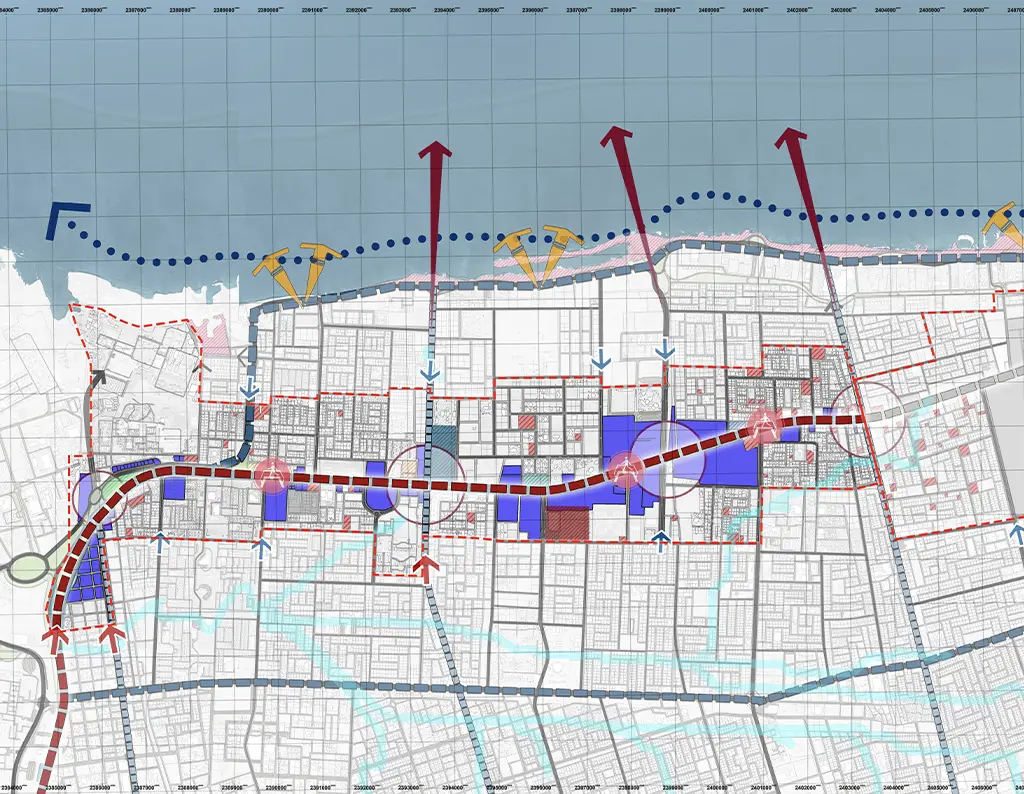Image resolution: width=1024 pixels, height=794 pixels.
Task: Select the gray curved arrow at the far left
Action: 98,384
